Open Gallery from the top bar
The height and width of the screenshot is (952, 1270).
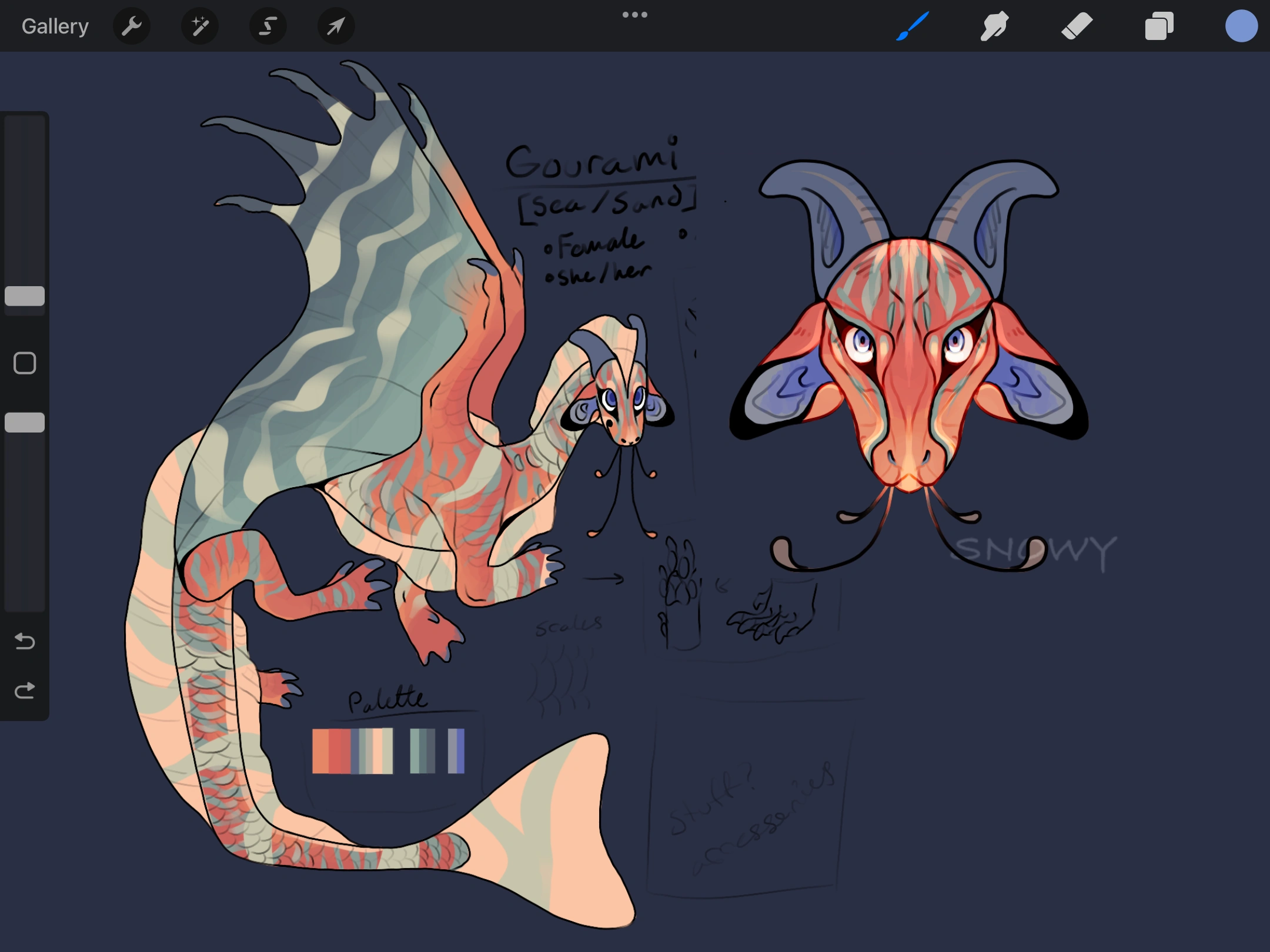tap(55, 26)
